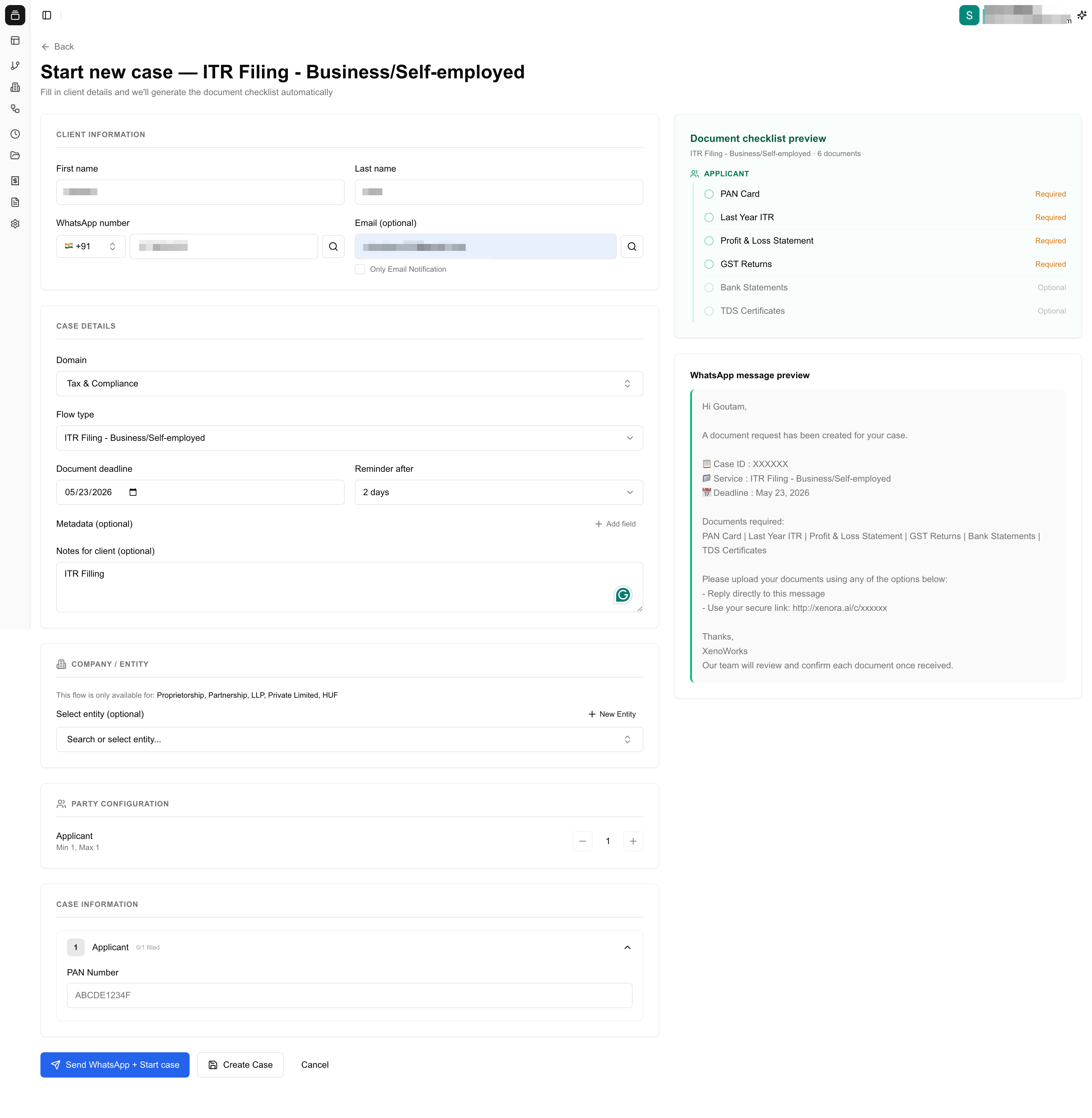Click the Notes for client text area

(349, 587)
